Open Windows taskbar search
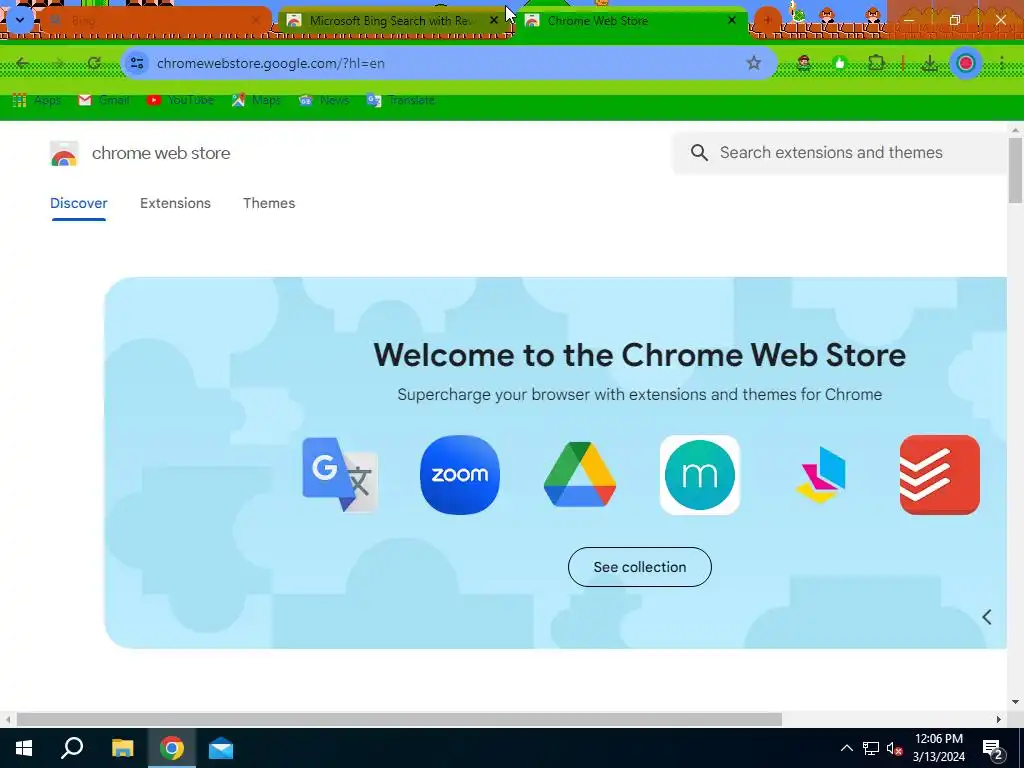 [x=72, y=748]
